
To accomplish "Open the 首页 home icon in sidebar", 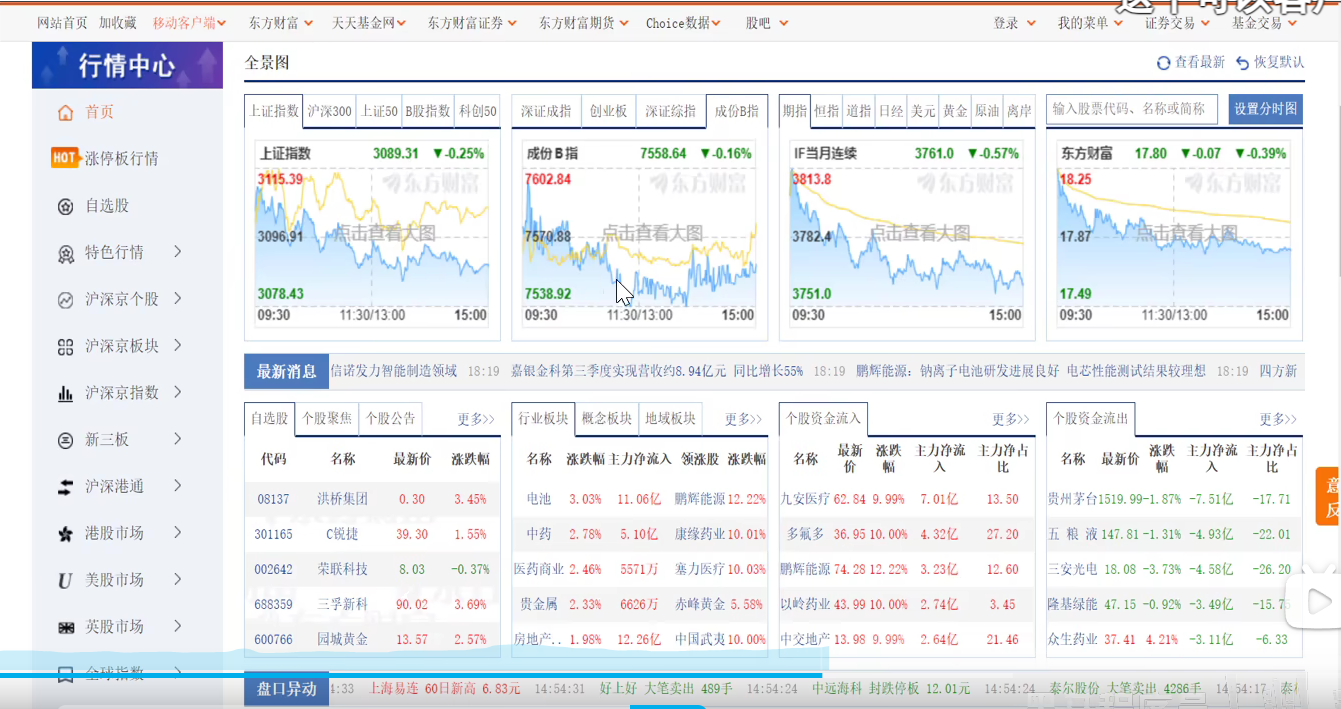I will click(x=66, y=112).
